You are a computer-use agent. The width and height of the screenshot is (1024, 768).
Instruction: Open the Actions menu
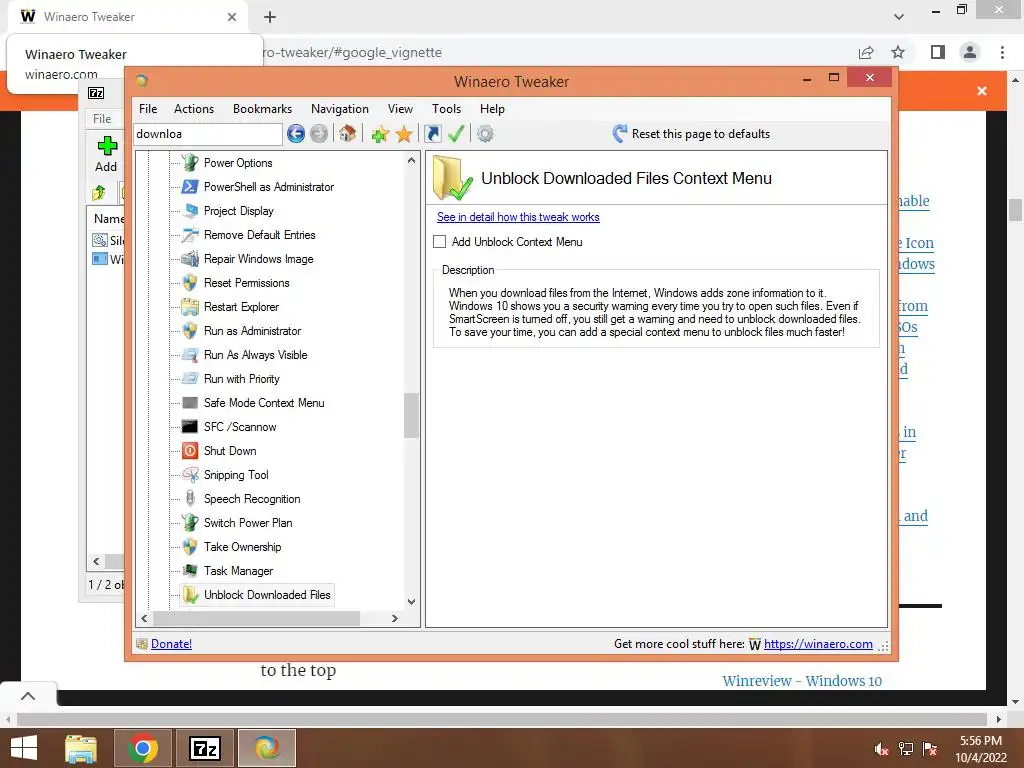pos(194,109)
